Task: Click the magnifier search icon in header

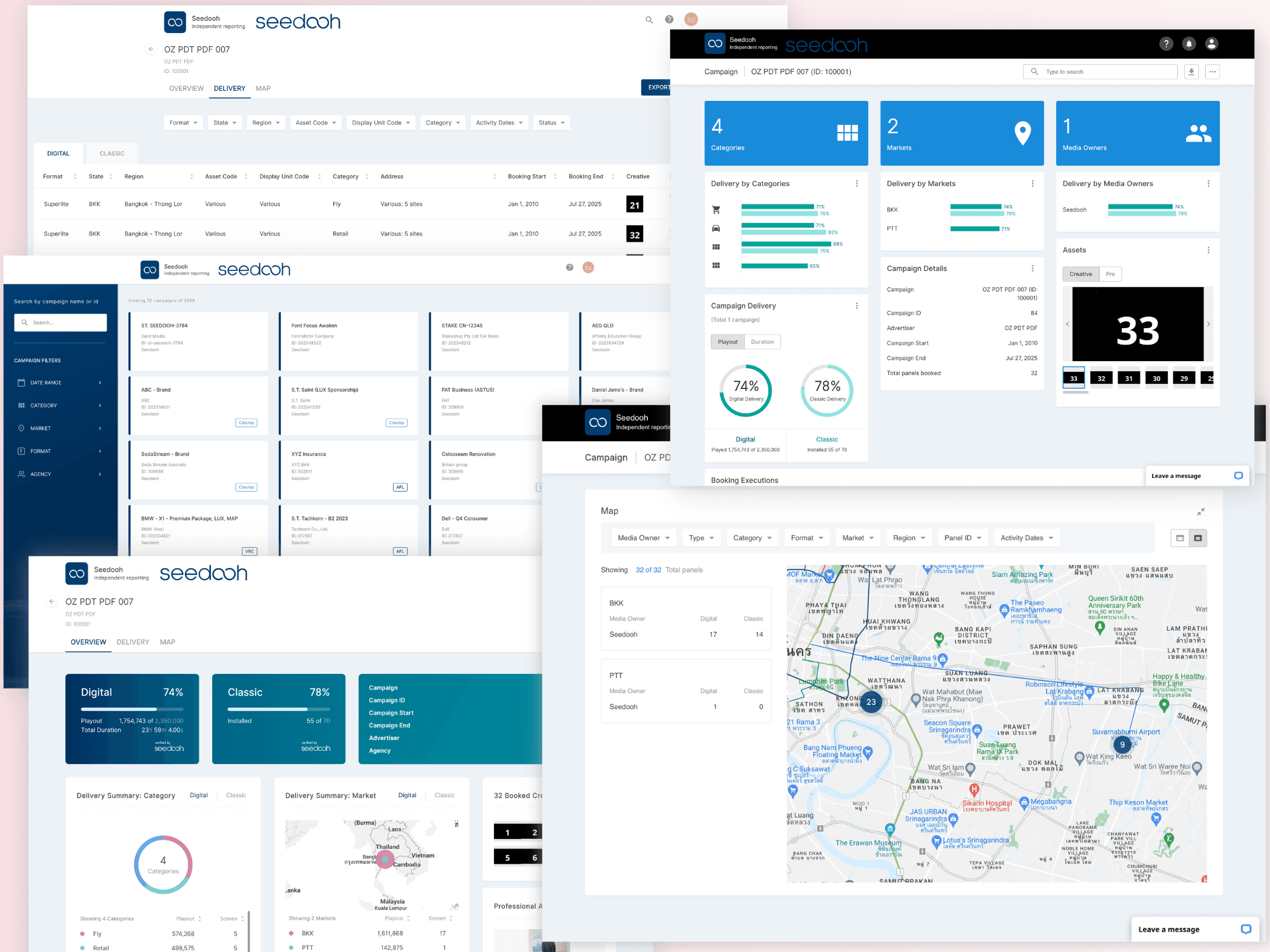Action: (649, 20)
